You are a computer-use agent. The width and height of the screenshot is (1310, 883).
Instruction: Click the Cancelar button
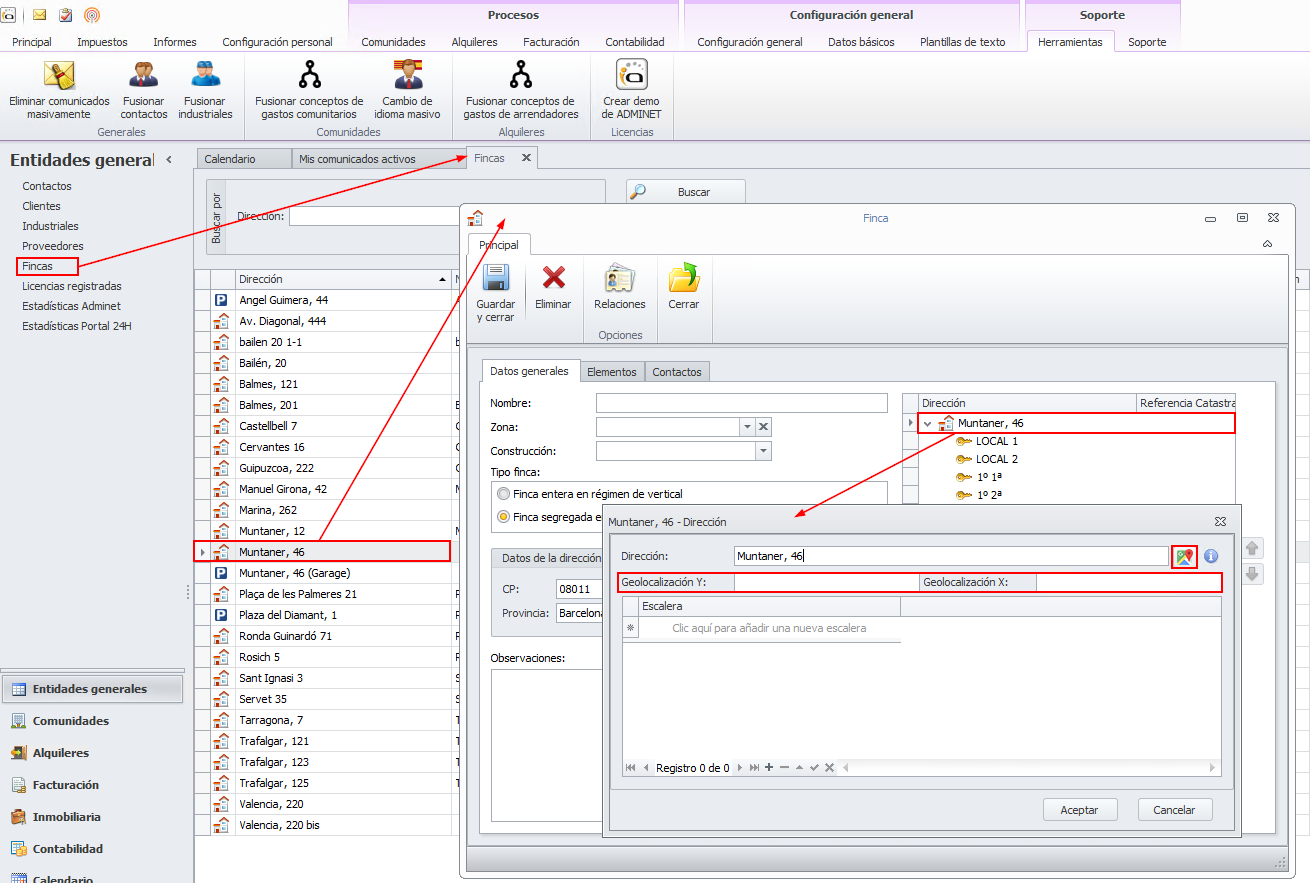point(1173,810)
